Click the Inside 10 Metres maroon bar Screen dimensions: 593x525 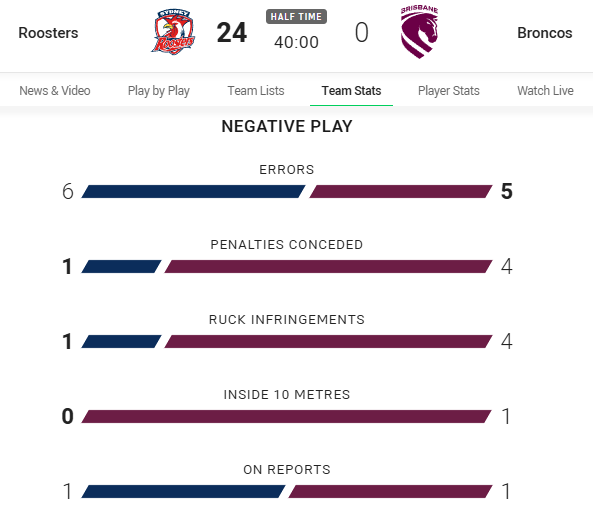287,416
